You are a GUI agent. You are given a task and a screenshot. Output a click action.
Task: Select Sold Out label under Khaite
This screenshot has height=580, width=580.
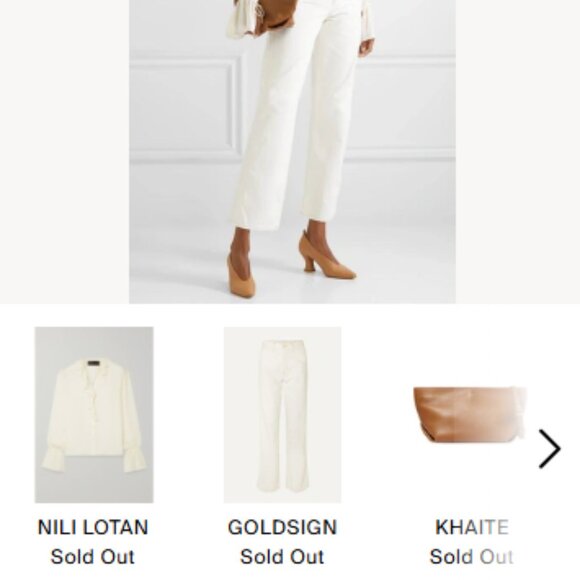(x=472, y=557)
